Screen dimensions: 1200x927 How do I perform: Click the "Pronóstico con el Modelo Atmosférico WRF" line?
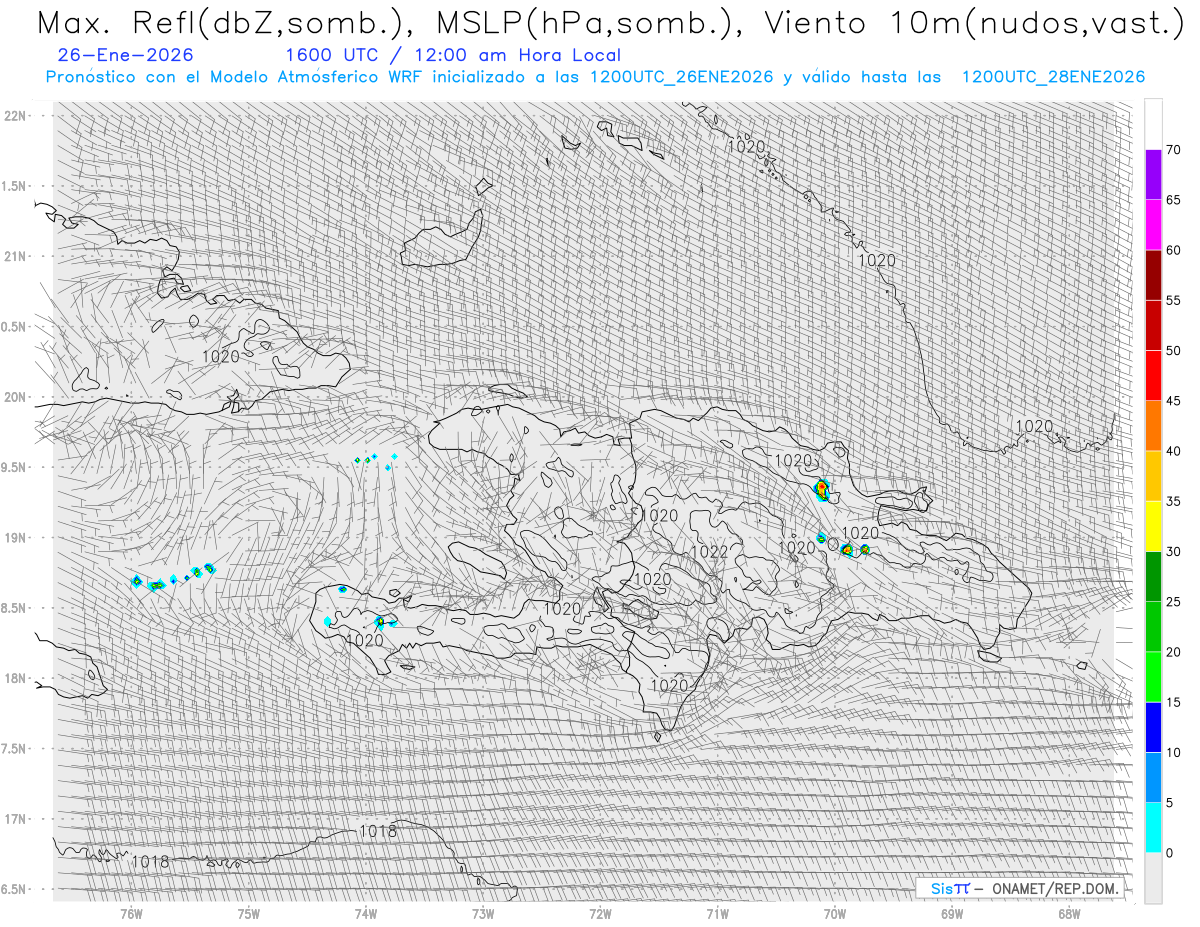point(595,77)
